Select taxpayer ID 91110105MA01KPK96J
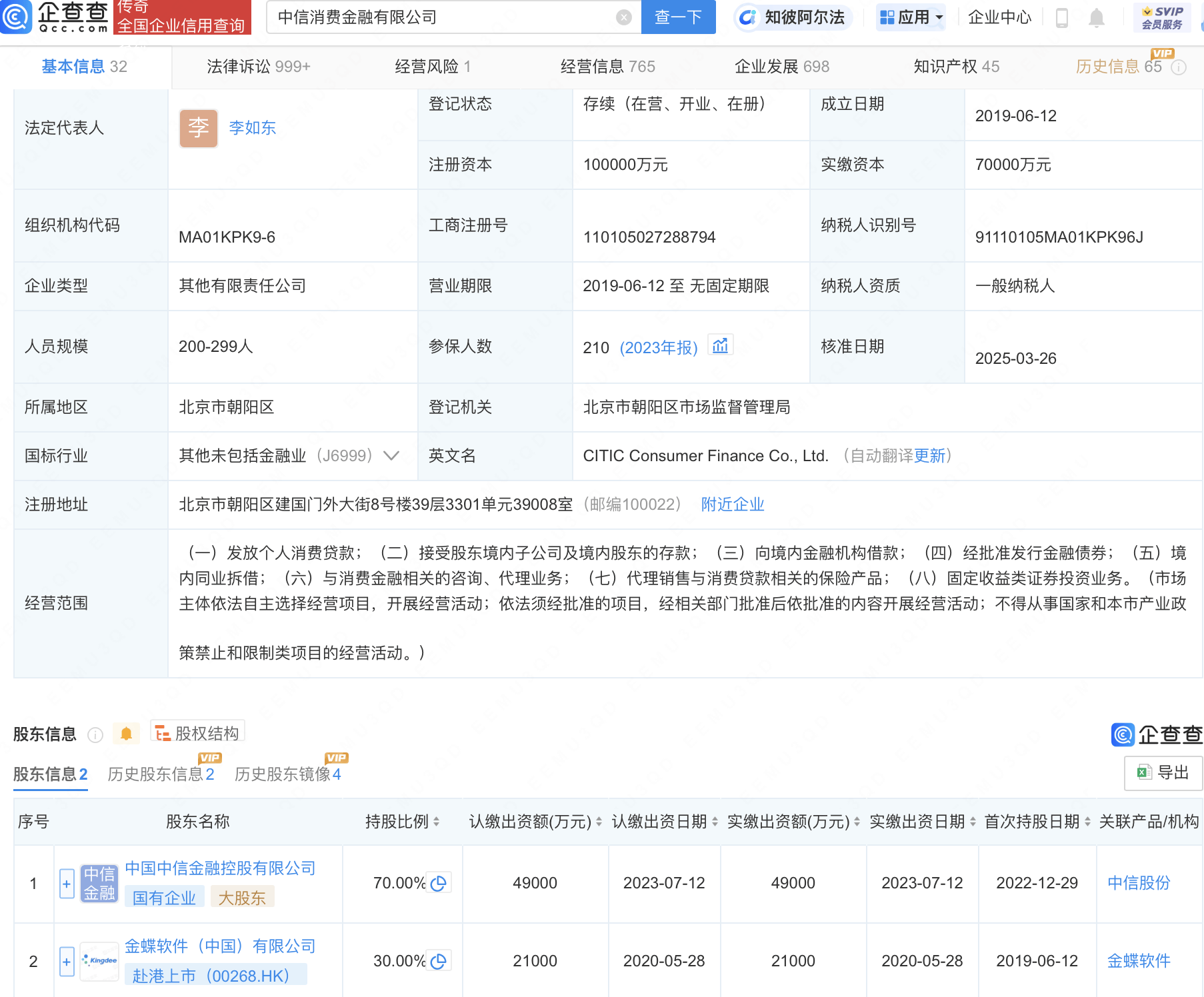Screen dimensions: 1204x997 (1059, 237)
